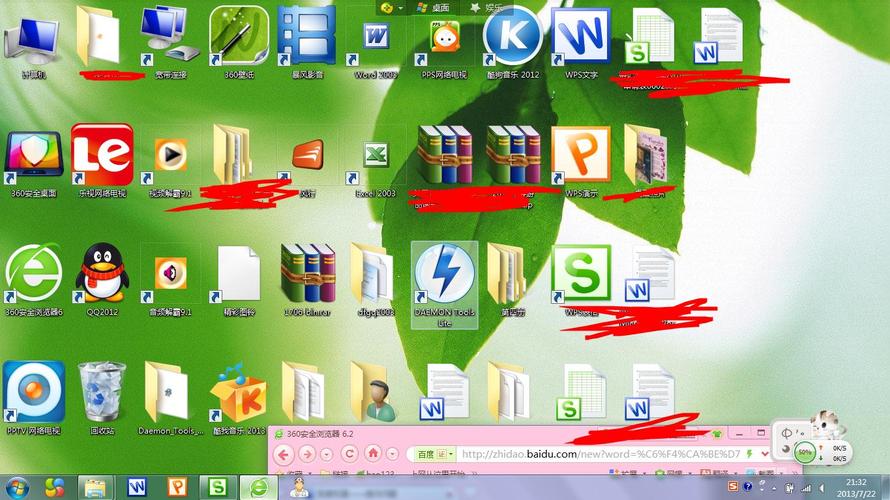Expand dropdown arrow beside 360 desktop logo

click(400, 7)
